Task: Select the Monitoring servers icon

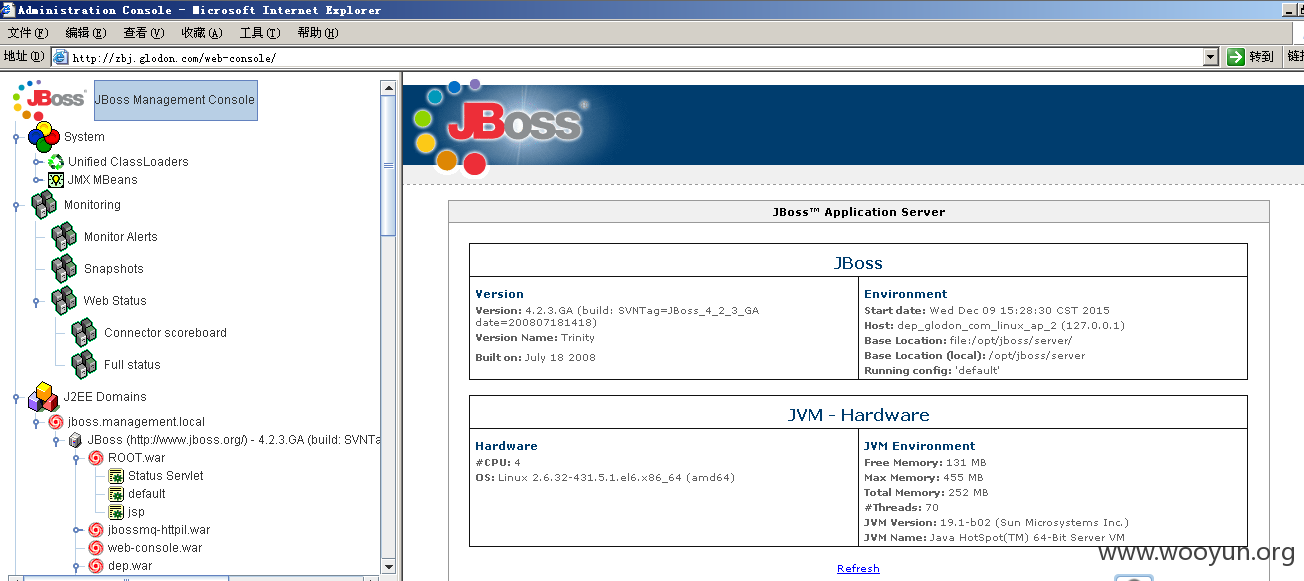Action: coord(44,205)
